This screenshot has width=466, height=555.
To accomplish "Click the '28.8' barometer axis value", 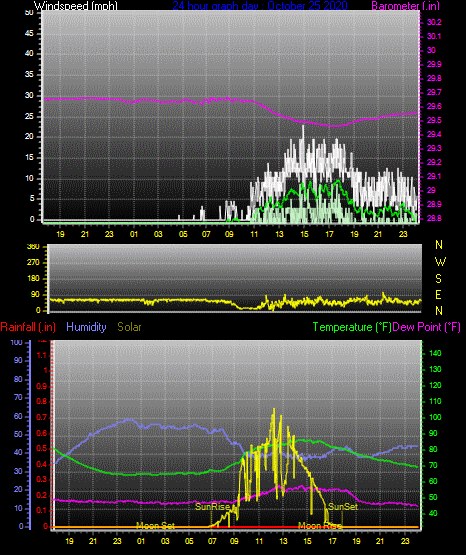I will click(x=434, y=218).
